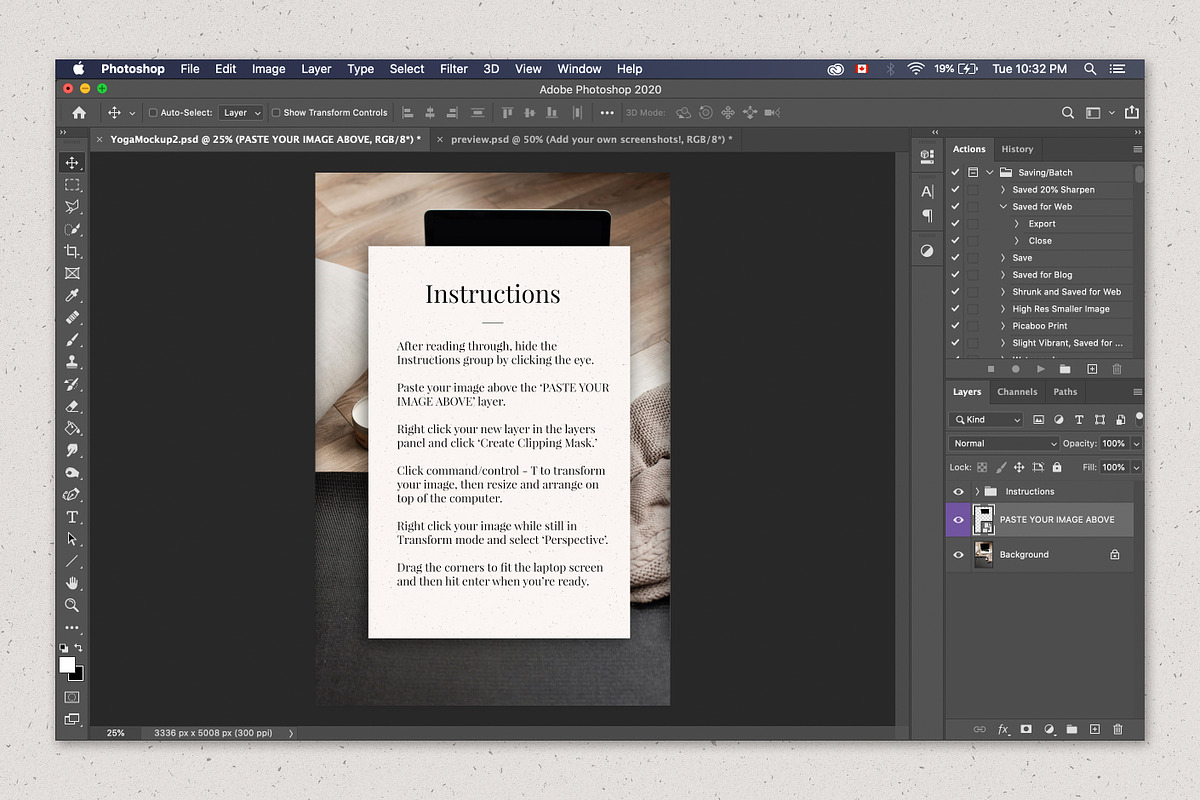Select the Eyedropper tool
Image resolution: width=1200 pixels, height=800 pixels.
pyautogui.click(x=72, y=295)
